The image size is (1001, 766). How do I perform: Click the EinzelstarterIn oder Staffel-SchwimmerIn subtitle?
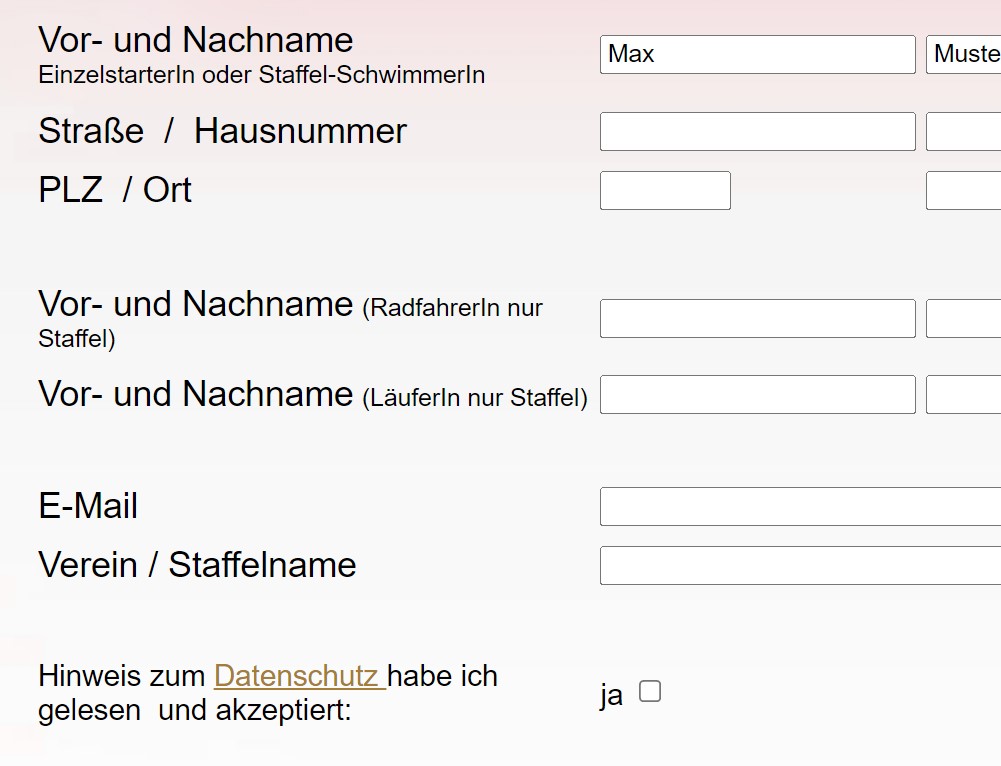(x=261, y=75)
